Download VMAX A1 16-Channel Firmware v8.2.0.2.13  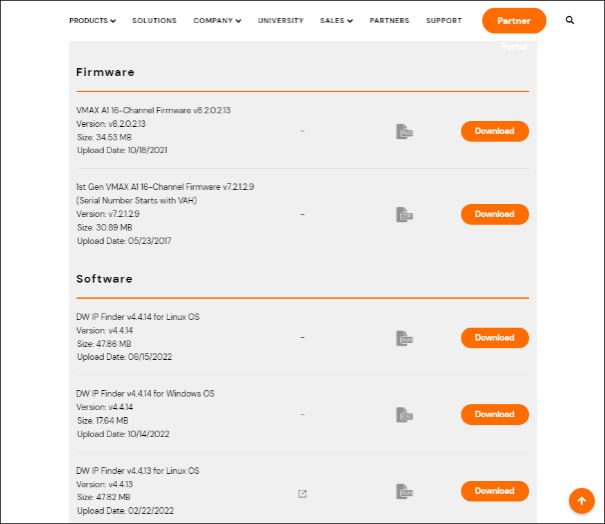tap(495, 131)
